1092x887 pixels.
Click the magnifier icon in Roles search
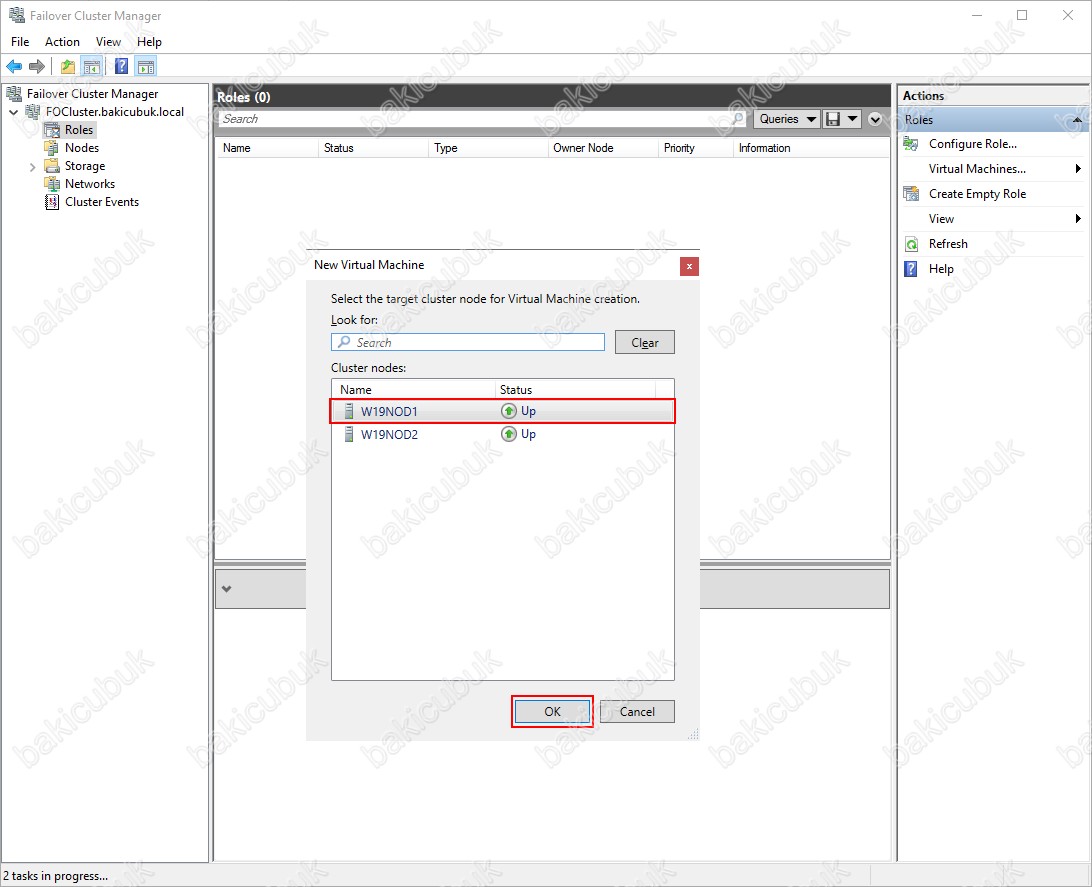(x=738, y=119)
